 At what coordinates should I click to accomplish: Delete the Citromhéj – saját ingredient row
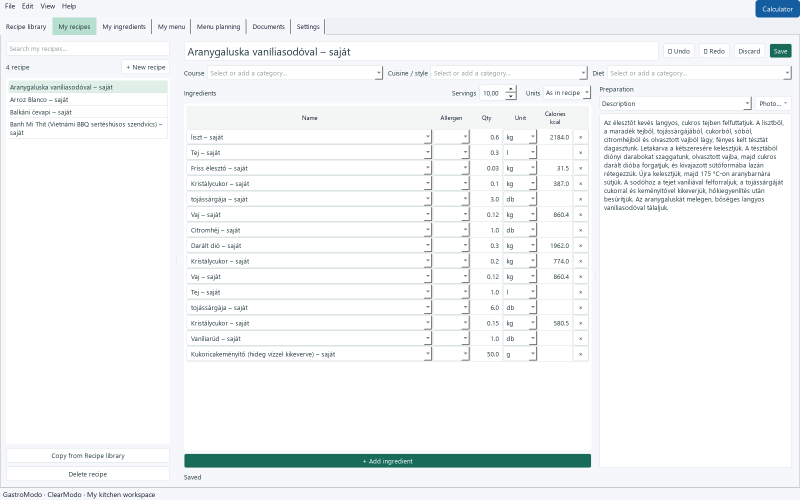coord(580,230)
